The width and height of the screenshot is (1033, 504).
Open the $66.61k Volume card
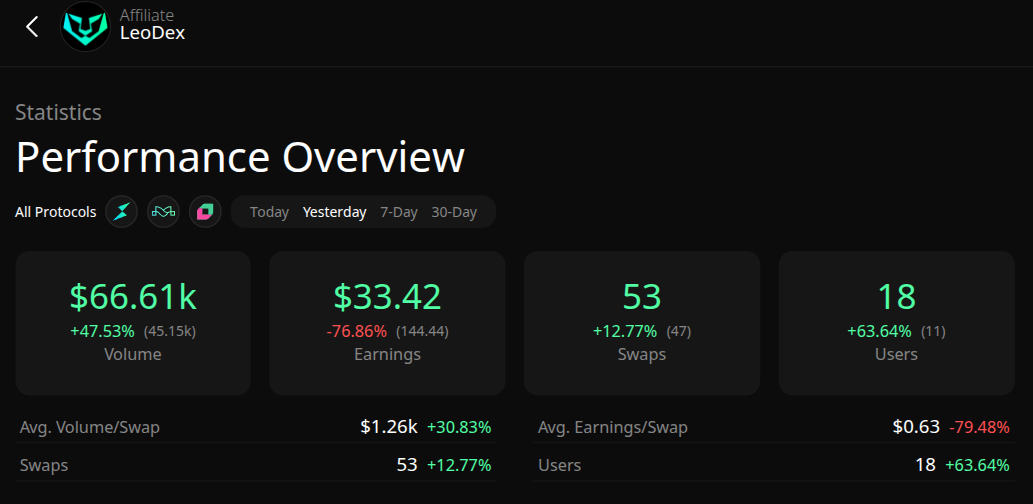tap(133, 322)
